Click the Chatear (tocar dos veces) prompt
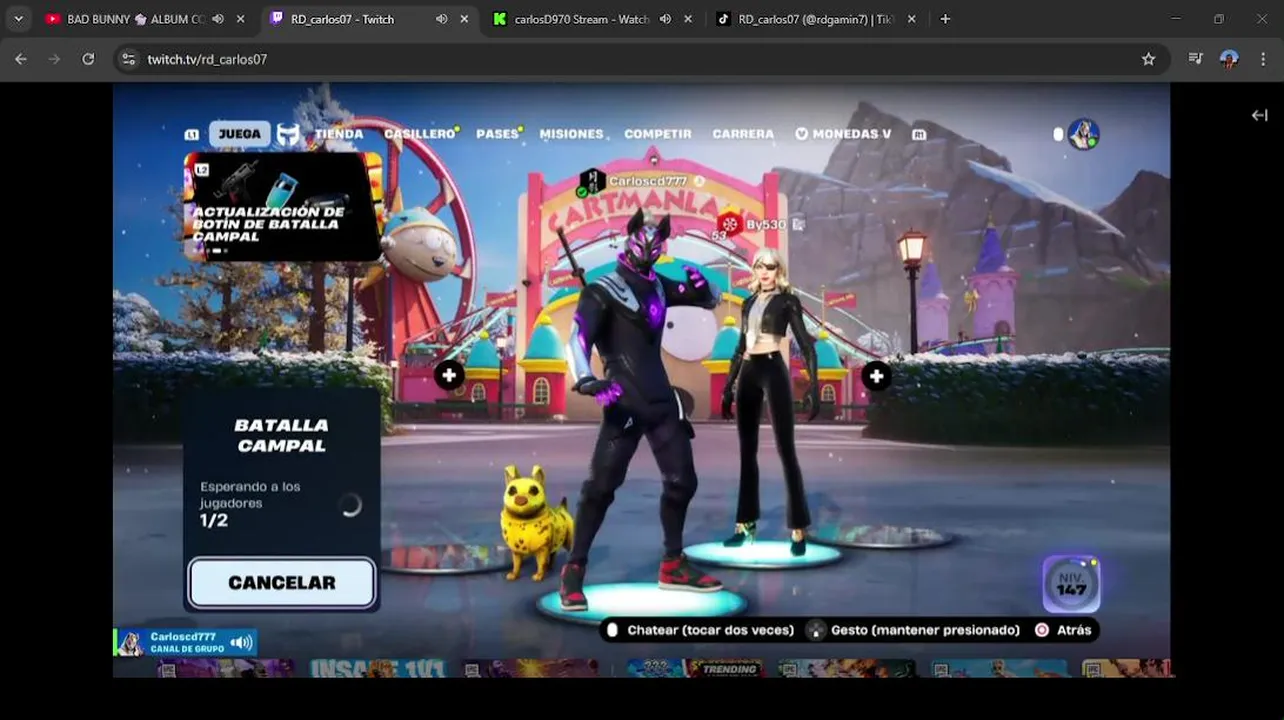The height and width of the screenshot is (720, 1284). click(x=699, y=630)
